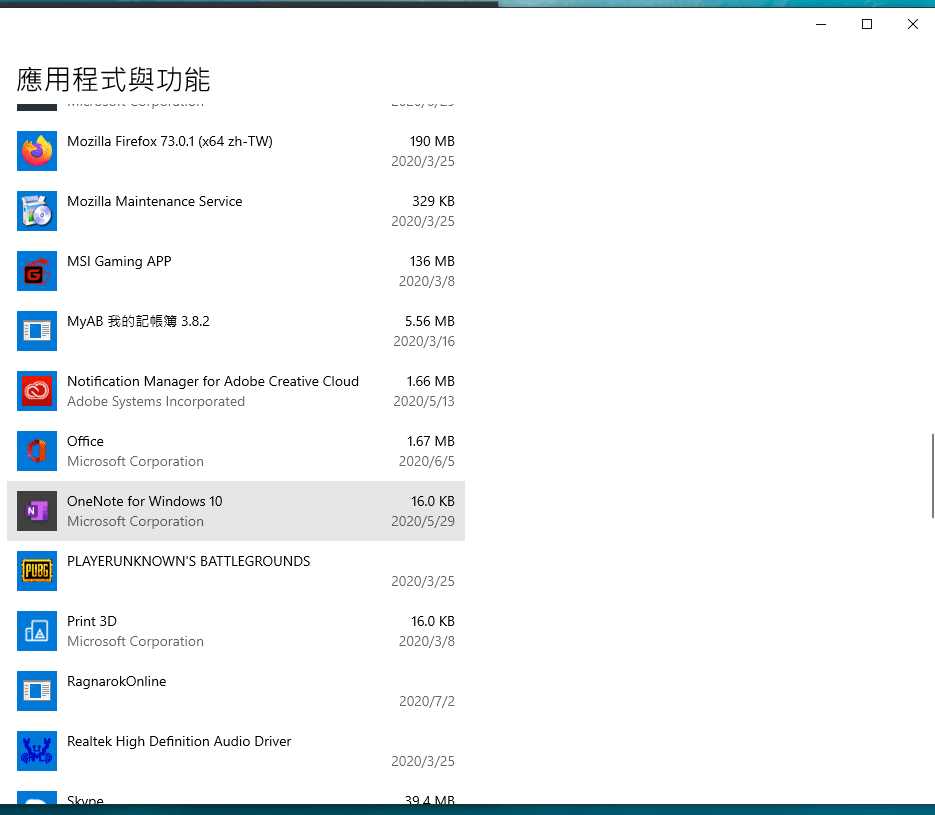
Task: Click the MSI Gaming APP icon
Action: coord(37,271)
